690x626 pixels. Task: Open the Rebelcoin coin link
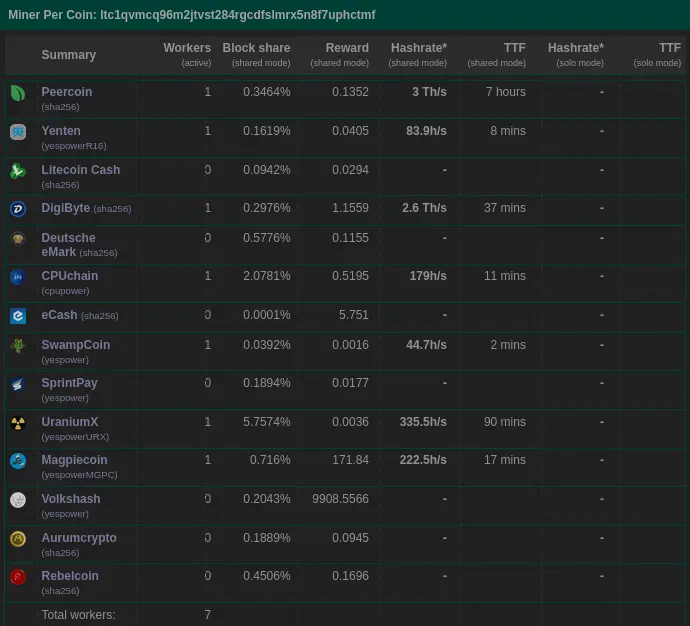pos(70,576)
